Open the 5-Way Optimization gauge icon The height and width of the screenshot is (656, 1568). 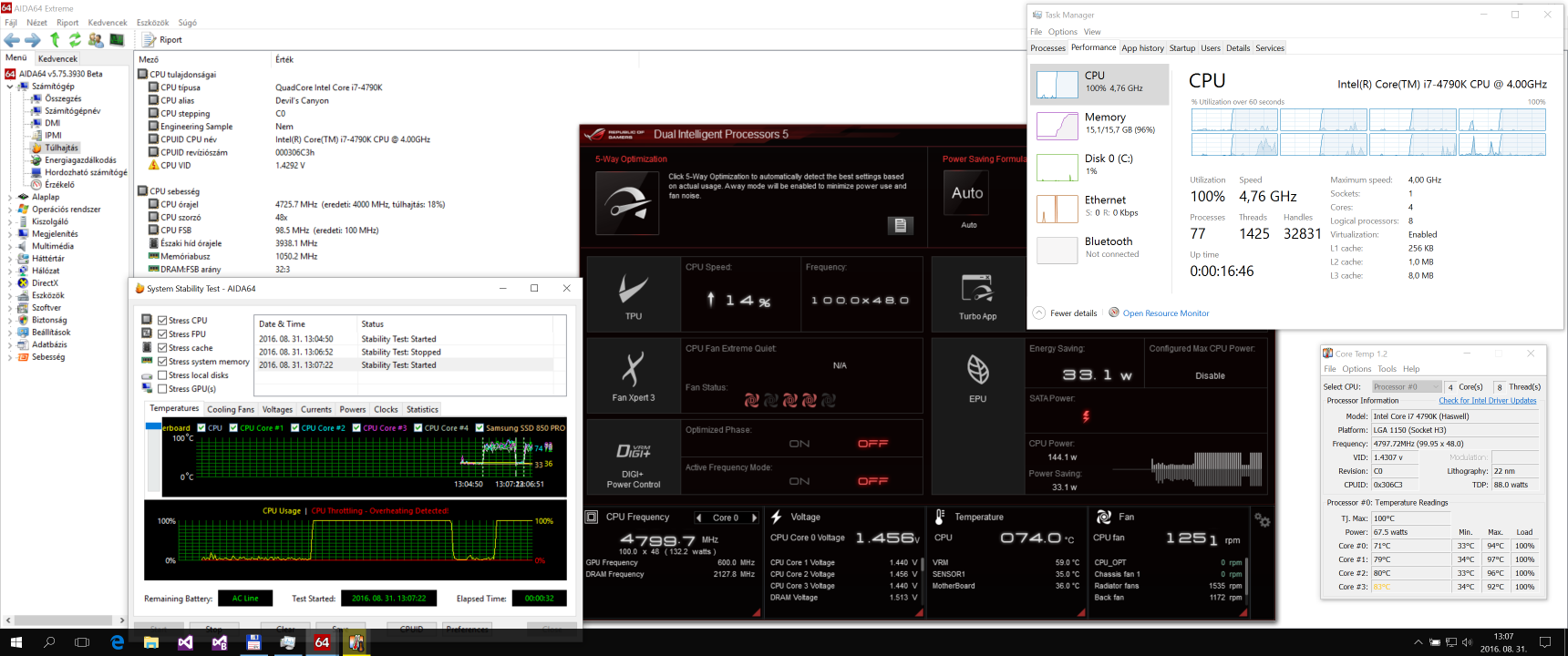626,203
